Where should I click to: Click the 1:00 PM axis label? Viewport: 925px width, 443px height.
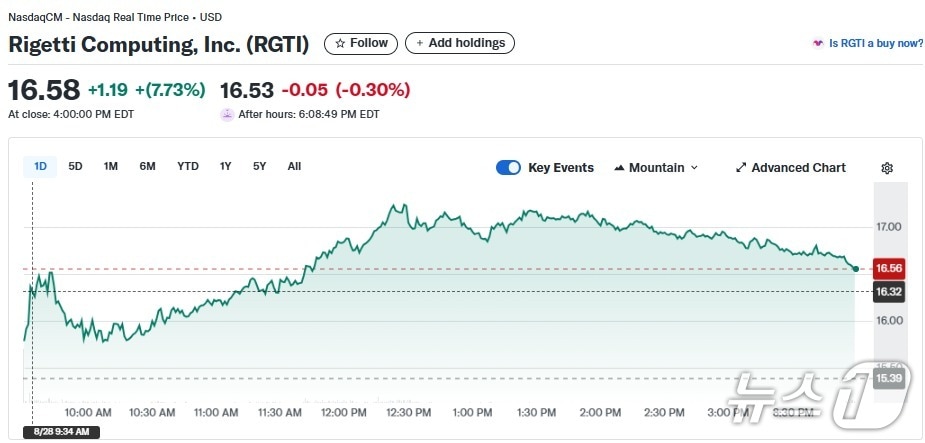coord(472,412)
